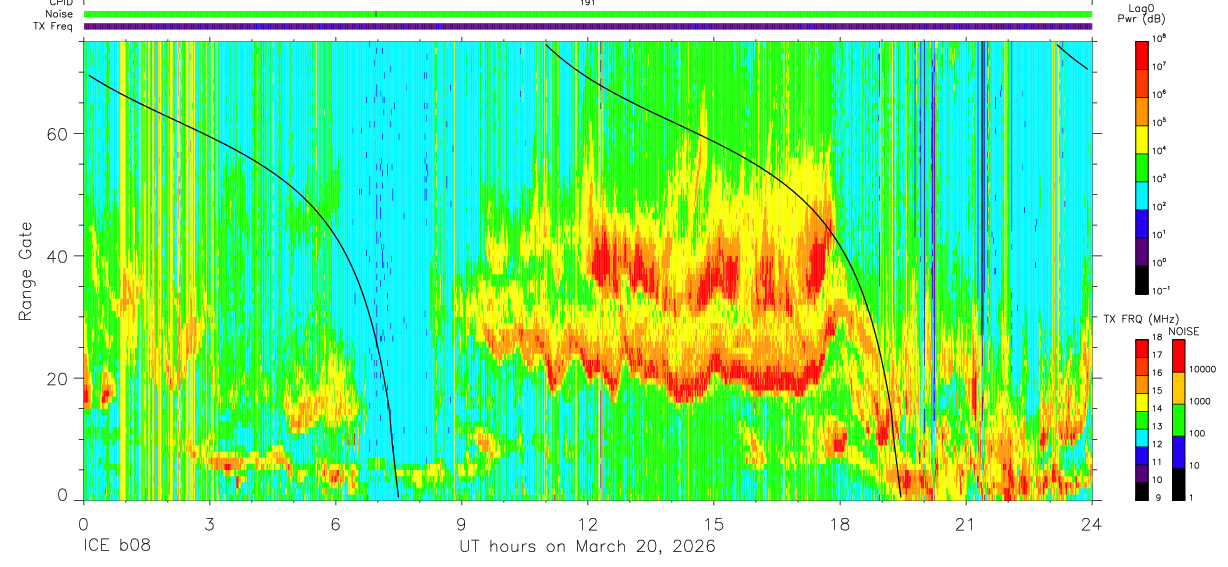Click the x-axis tick label 15
The width and height of the screenshot is (1228, 567).
[714, 523]
